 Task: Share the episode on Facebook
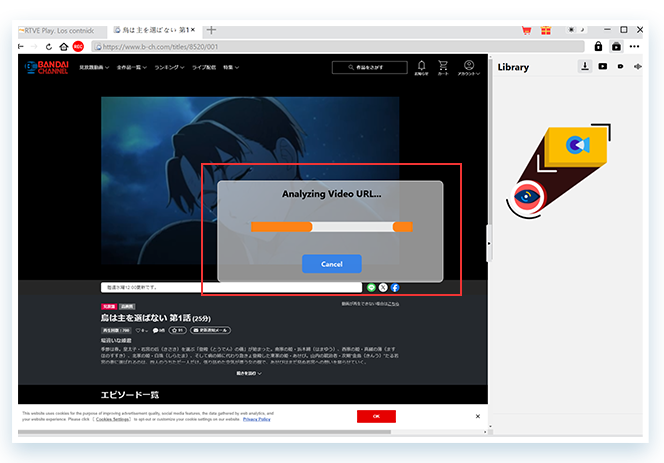click(395, 288)
